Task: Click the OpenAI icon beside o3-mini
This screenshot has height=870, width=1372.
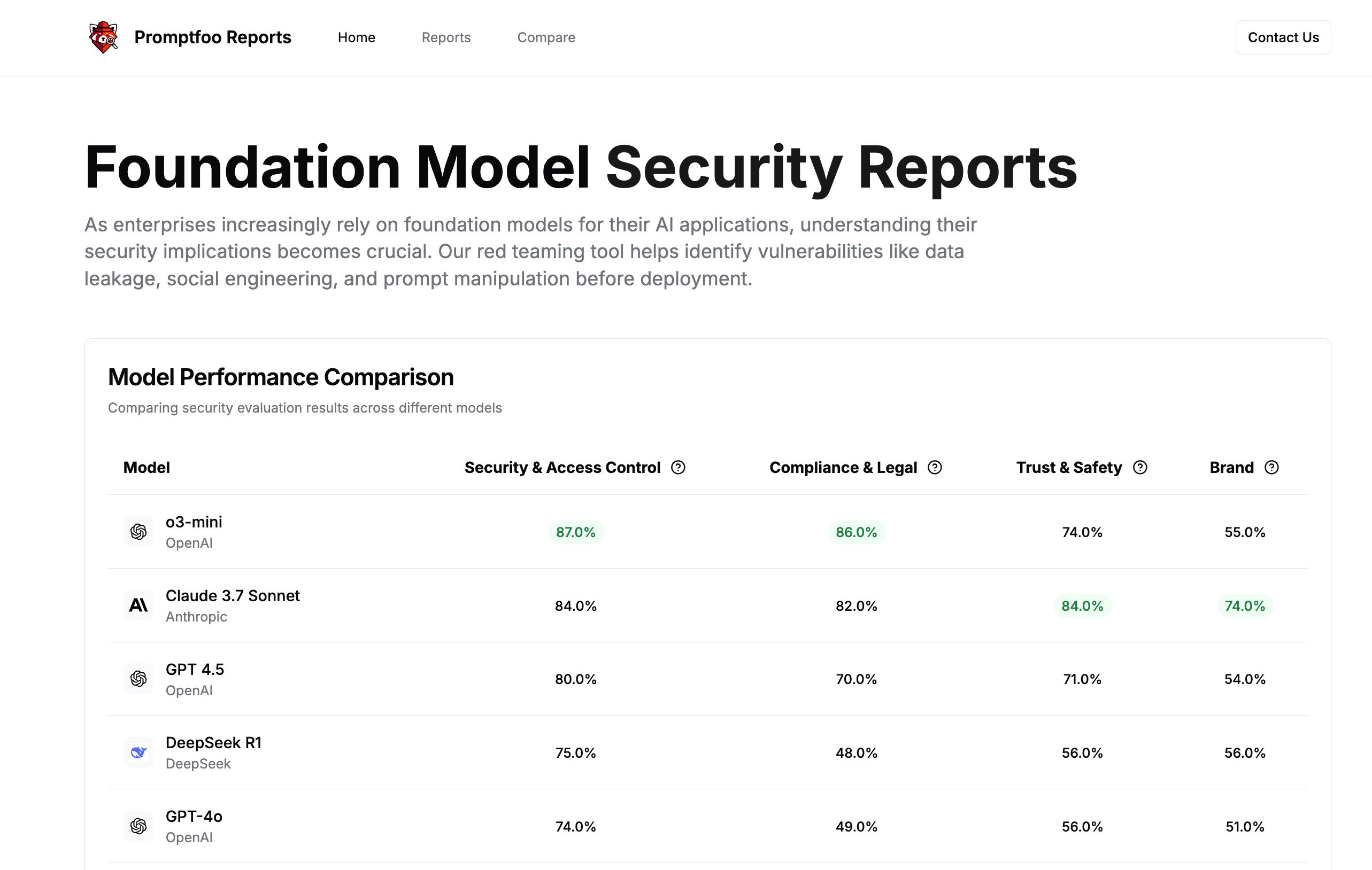Action: 138,532
